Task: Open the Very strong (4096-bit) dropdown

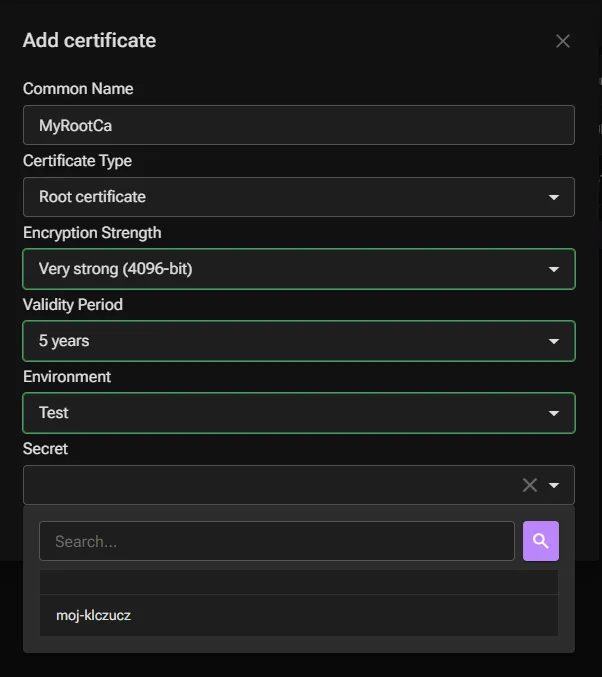Action: click(x=299, y=269)
